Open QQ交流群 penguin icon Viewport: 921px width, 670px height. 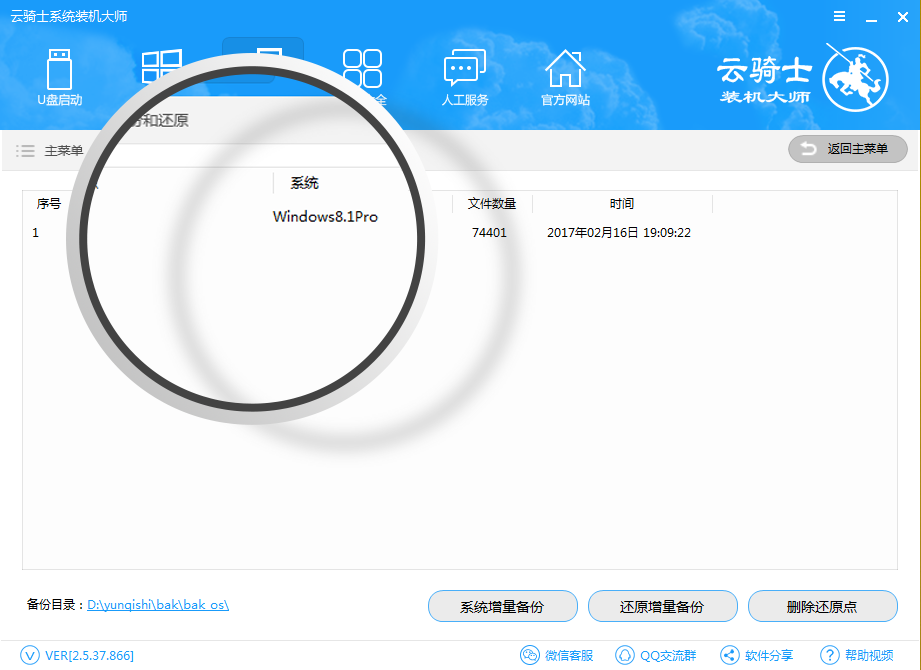coord(624,655)
